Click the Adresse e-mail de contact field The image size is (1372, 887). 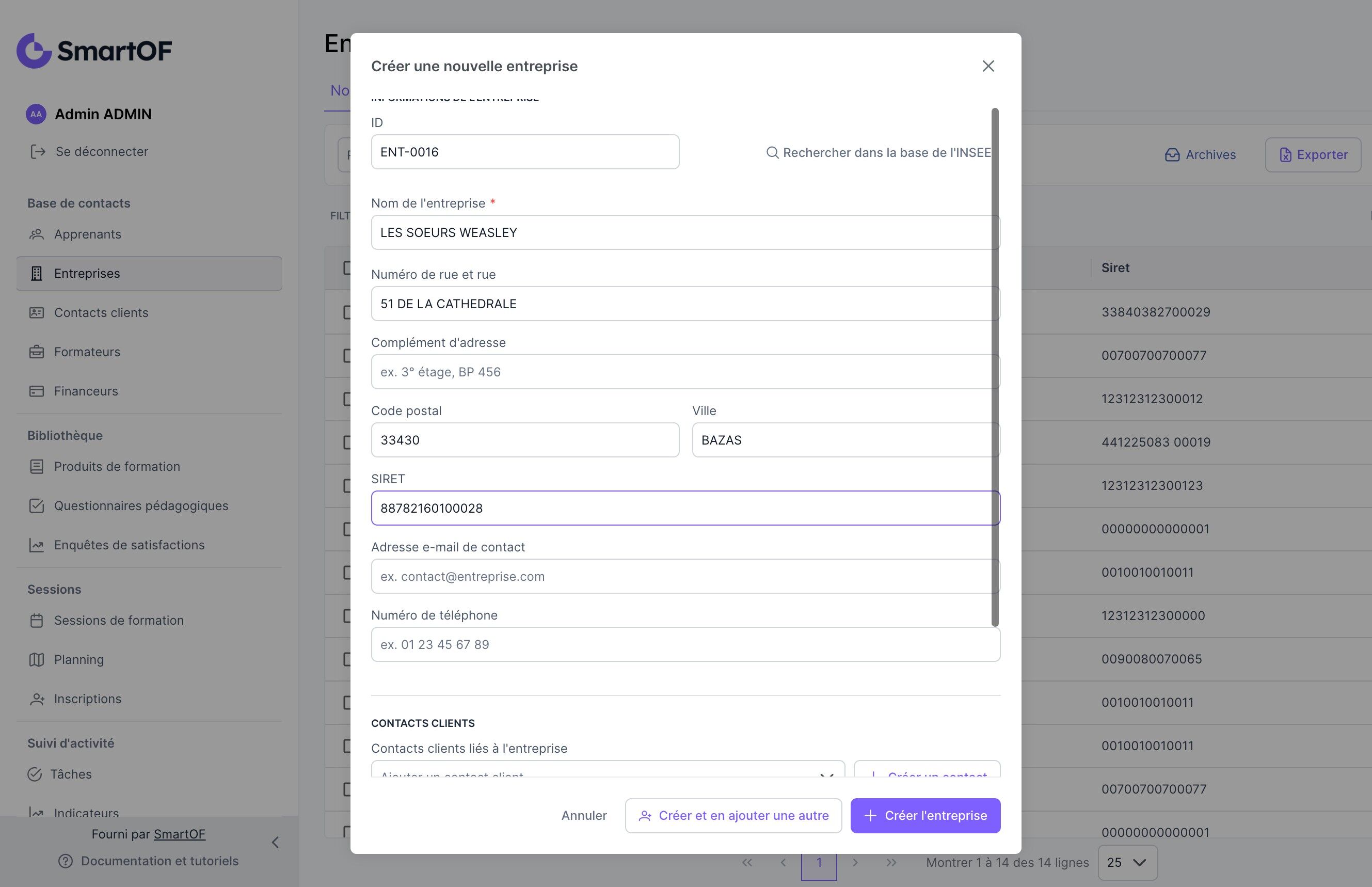coord(685,577)
